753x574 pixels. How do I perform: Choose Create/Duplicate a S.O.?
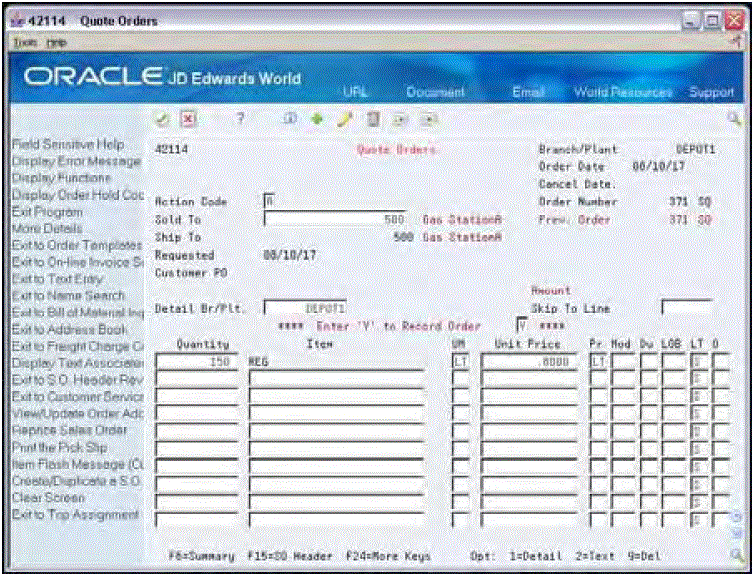pyautogui.click(x=76, y=481)
